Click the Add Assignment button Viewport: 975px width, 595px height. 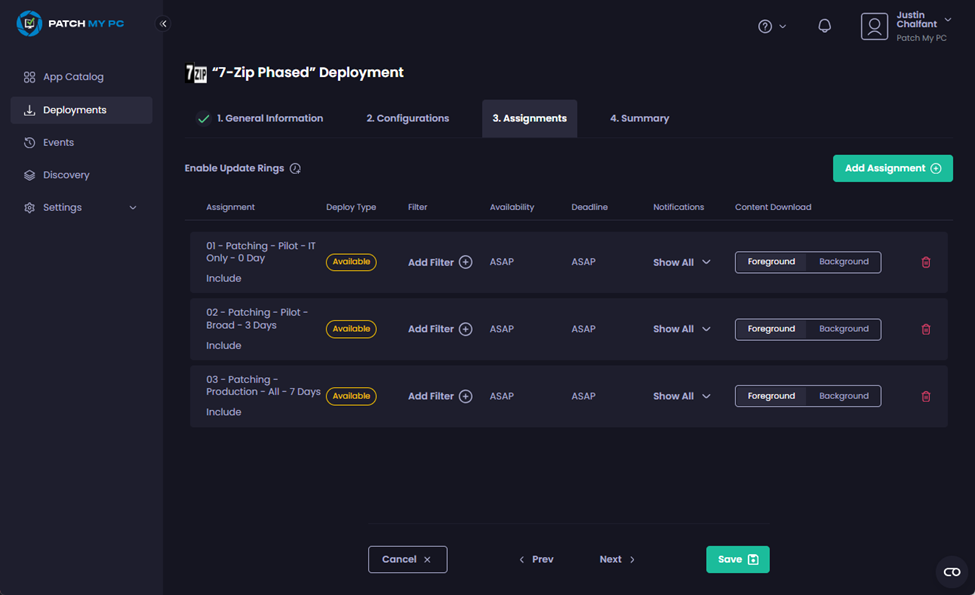[892, 168]
